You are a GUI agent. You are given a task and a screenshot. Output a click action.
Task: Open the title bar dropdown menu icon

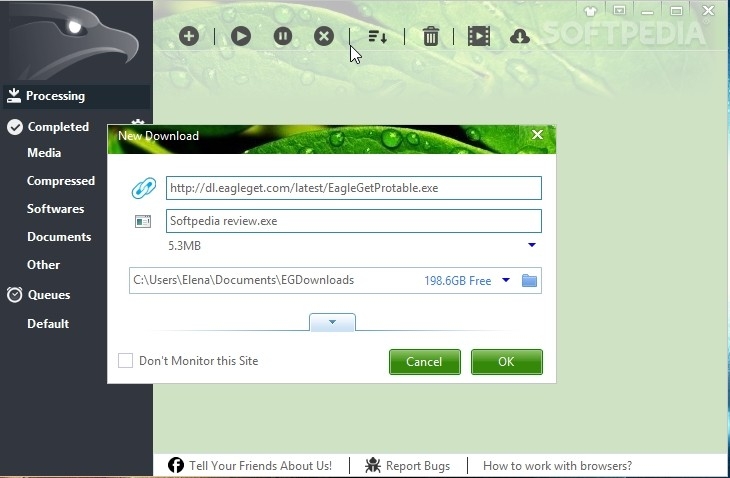(619, 11)
